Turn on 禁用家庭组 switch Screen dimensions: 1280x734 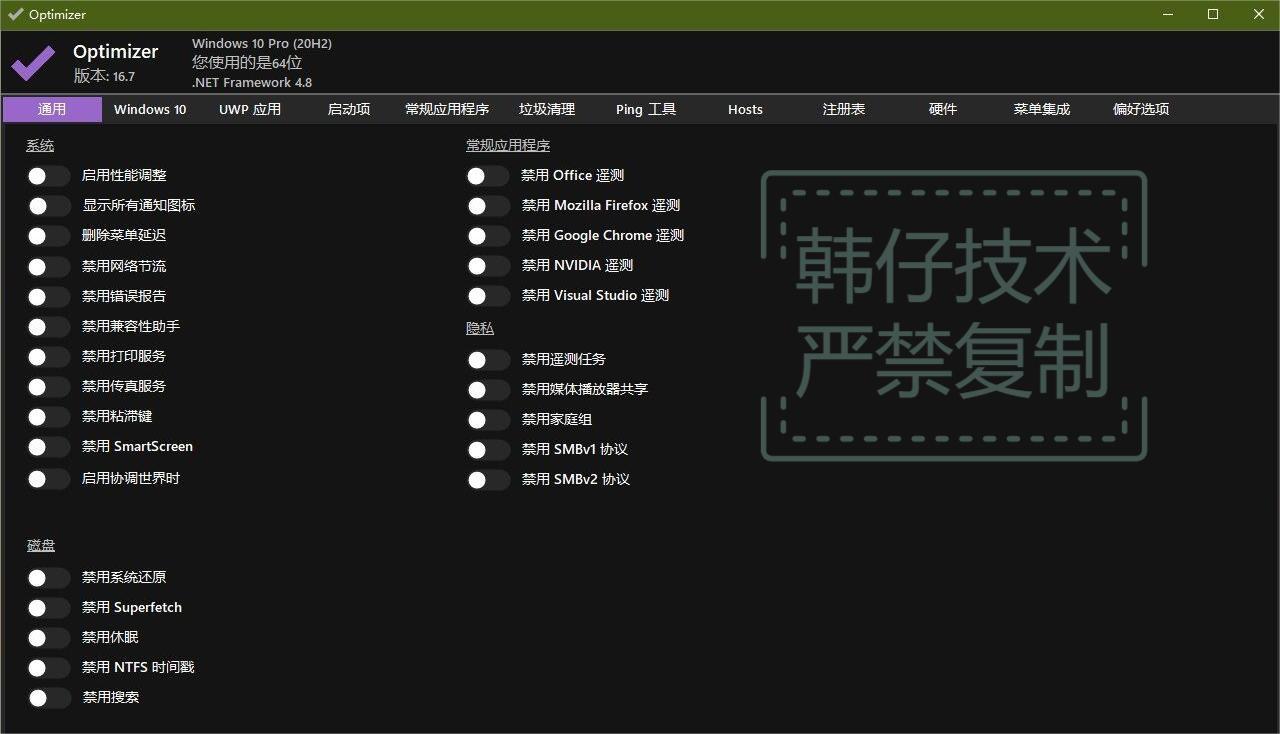[x=488, y=420]
